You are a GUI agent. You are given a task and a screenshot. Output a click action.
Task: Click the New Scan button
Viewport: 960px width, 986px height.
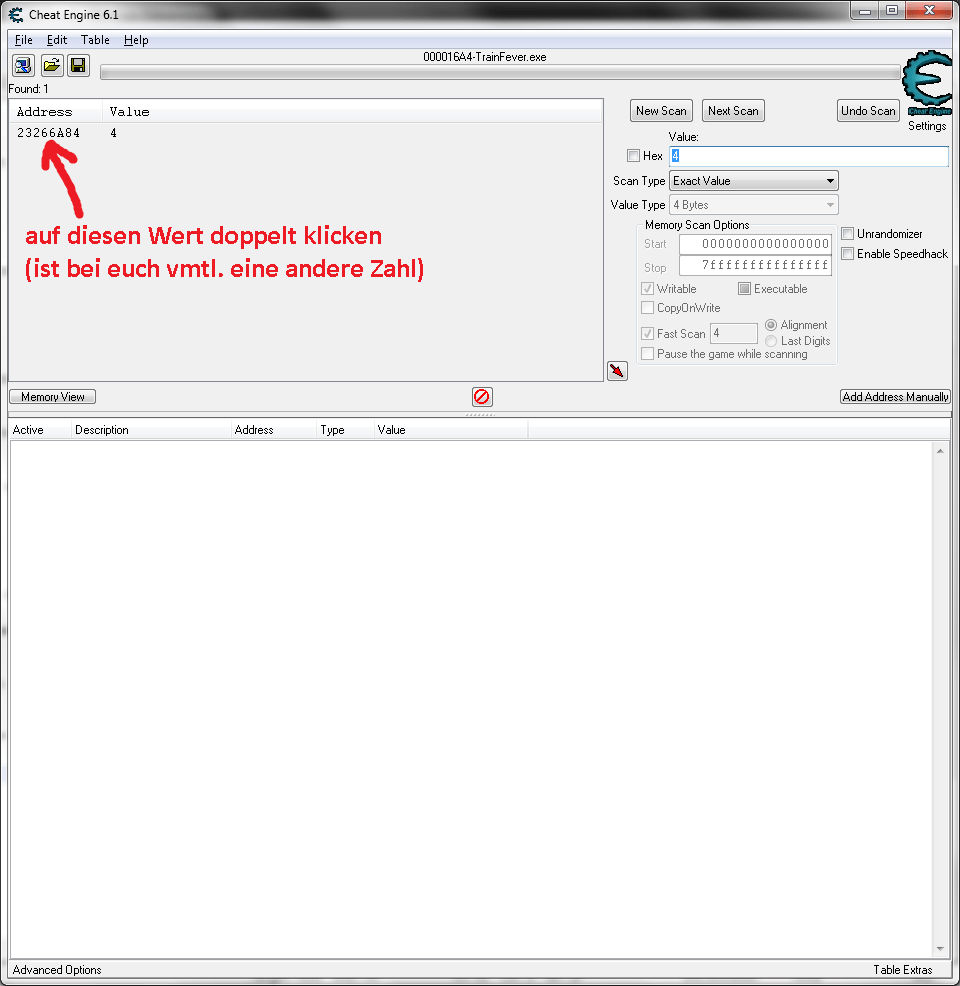[661, 111]
